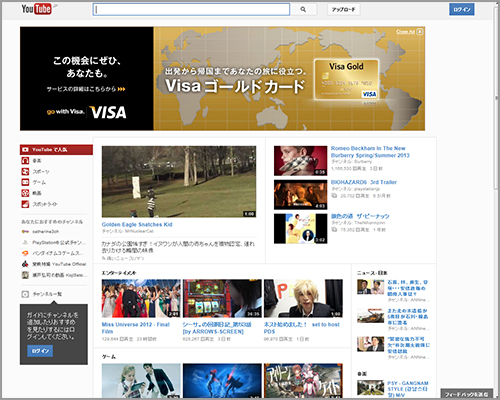Open the Visa Gold card banner image
500x400 pixels.
346,80
